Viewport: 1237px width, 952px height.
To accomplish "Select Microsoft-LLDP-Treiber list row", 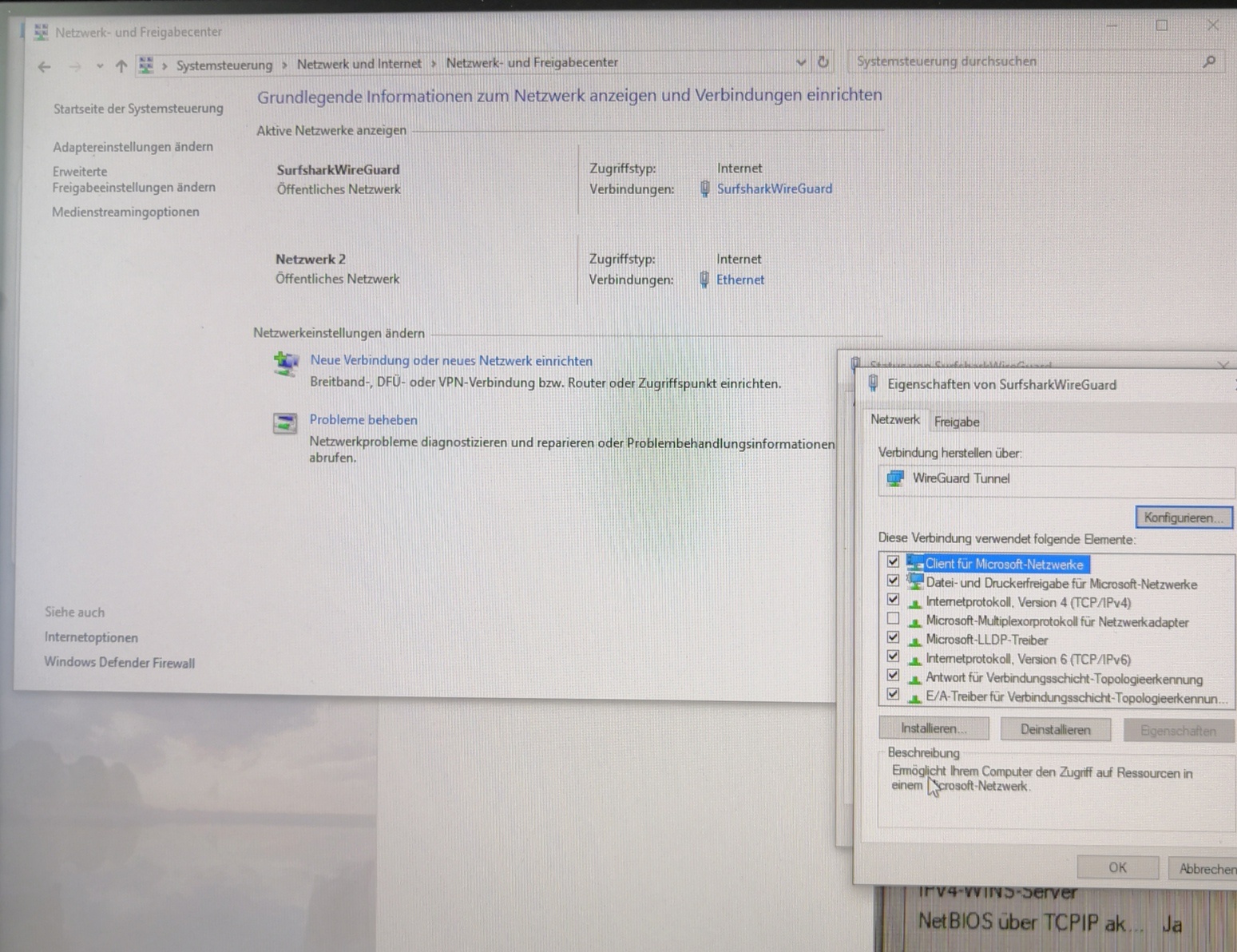I will [x=986, y=641].
